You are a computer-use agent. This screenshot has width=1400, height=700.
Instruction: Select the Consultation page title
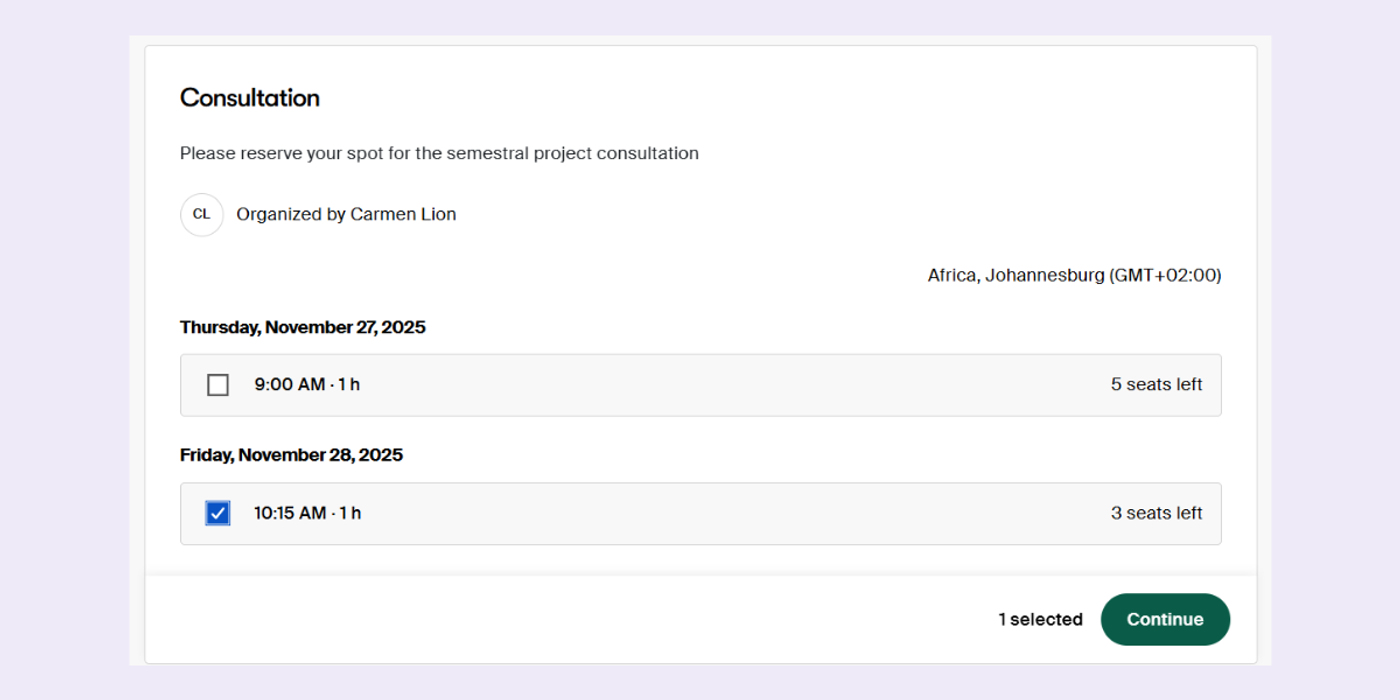[249, 97]
